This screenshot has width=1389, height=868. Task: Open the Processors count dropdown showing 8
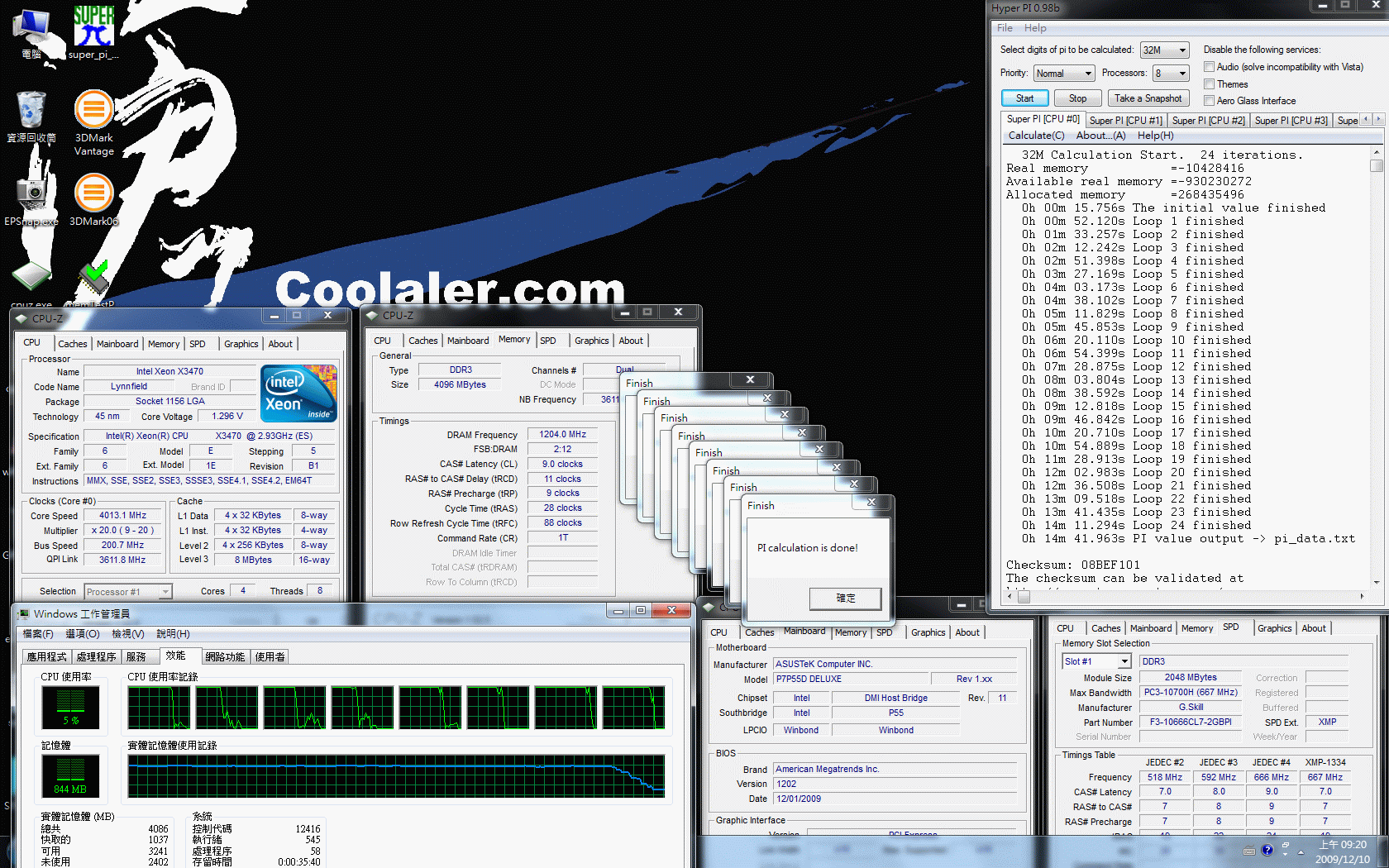pos(1171,74)
